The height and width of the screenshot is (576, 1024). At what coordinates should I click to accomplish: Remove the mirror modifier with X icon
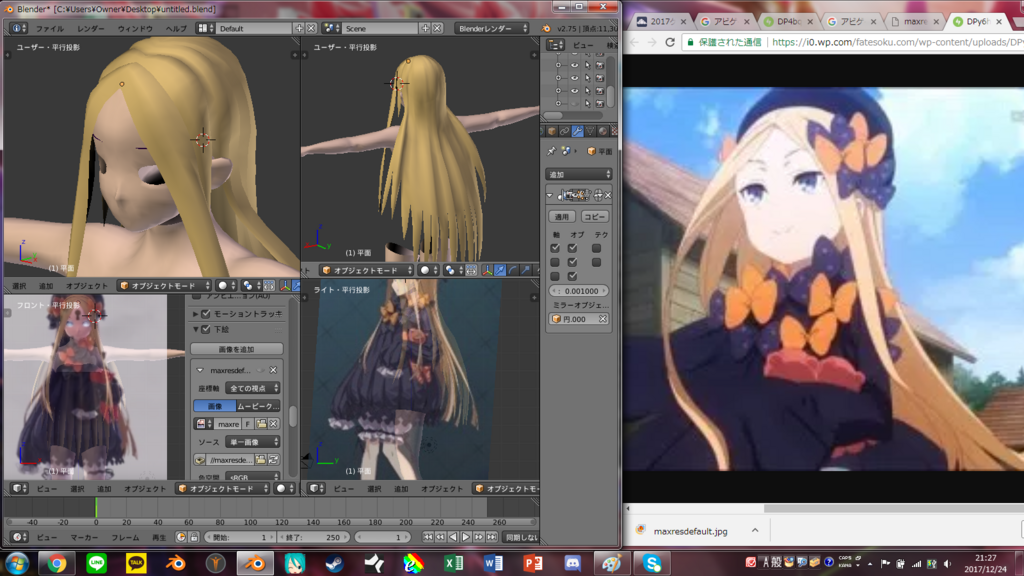tap(608, 195)
